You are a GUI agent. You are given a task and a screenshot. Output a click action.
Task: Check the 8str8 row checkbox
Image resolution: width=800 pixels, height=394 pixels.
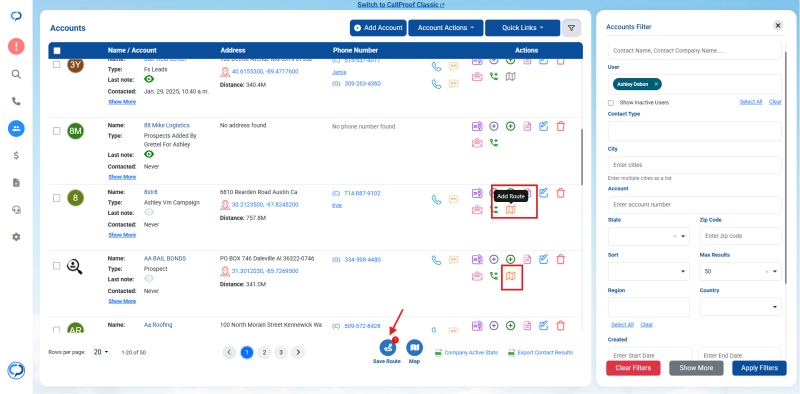point(57,198)
